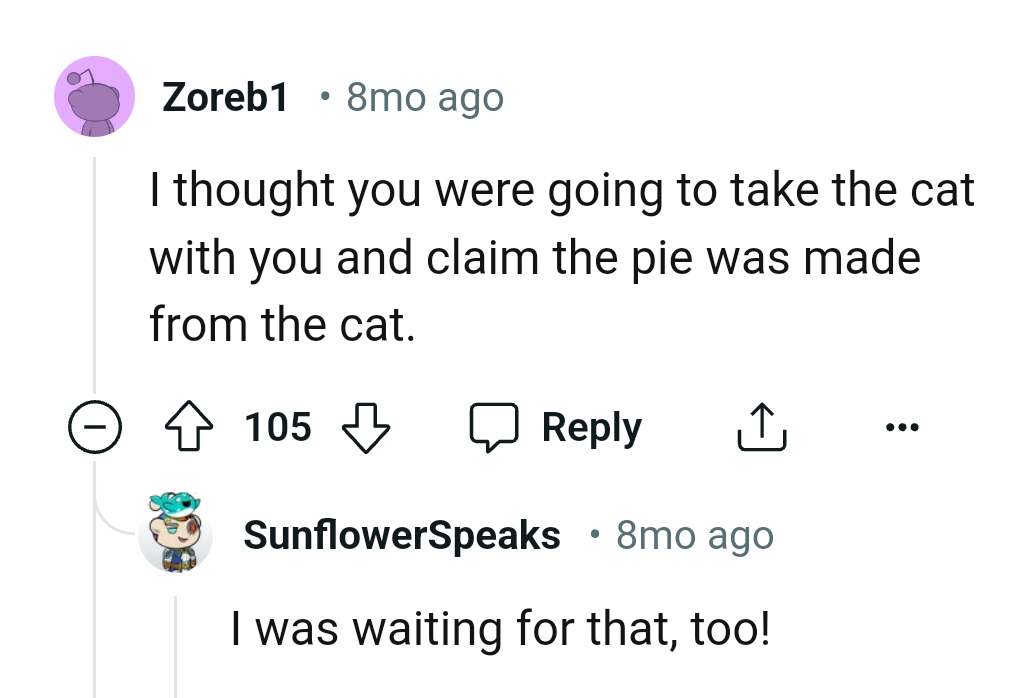Click the thread line beside SunflowerSpeaks' reply
Image resolution: width=1018 pixels, height=698 pixels.
[x=177, y=645]
